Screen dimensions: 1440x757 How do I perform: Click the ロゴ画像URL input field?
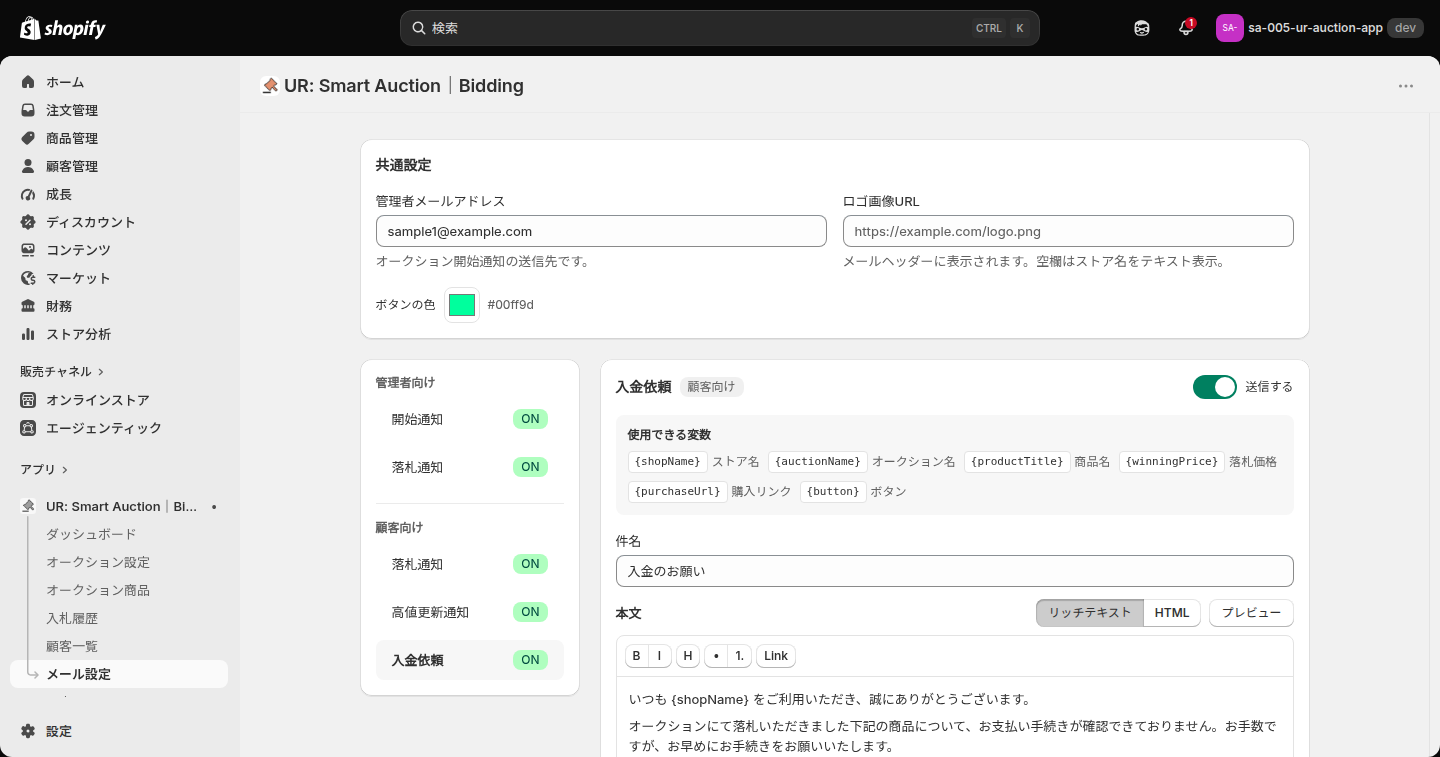(x=1068, y=231)
